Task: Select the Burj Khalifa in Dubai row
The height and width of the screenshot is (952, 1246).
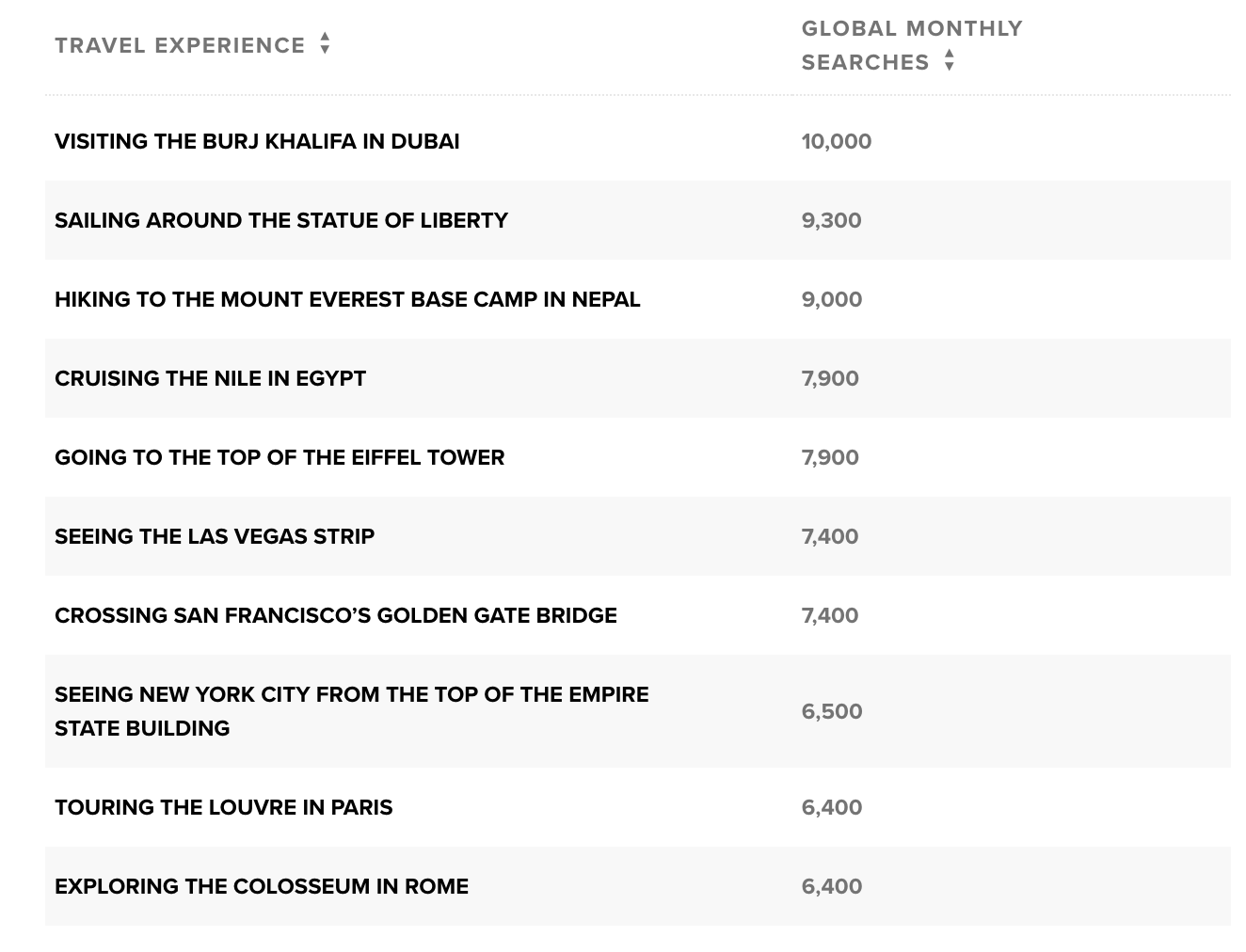Action: tap(637, 141)
